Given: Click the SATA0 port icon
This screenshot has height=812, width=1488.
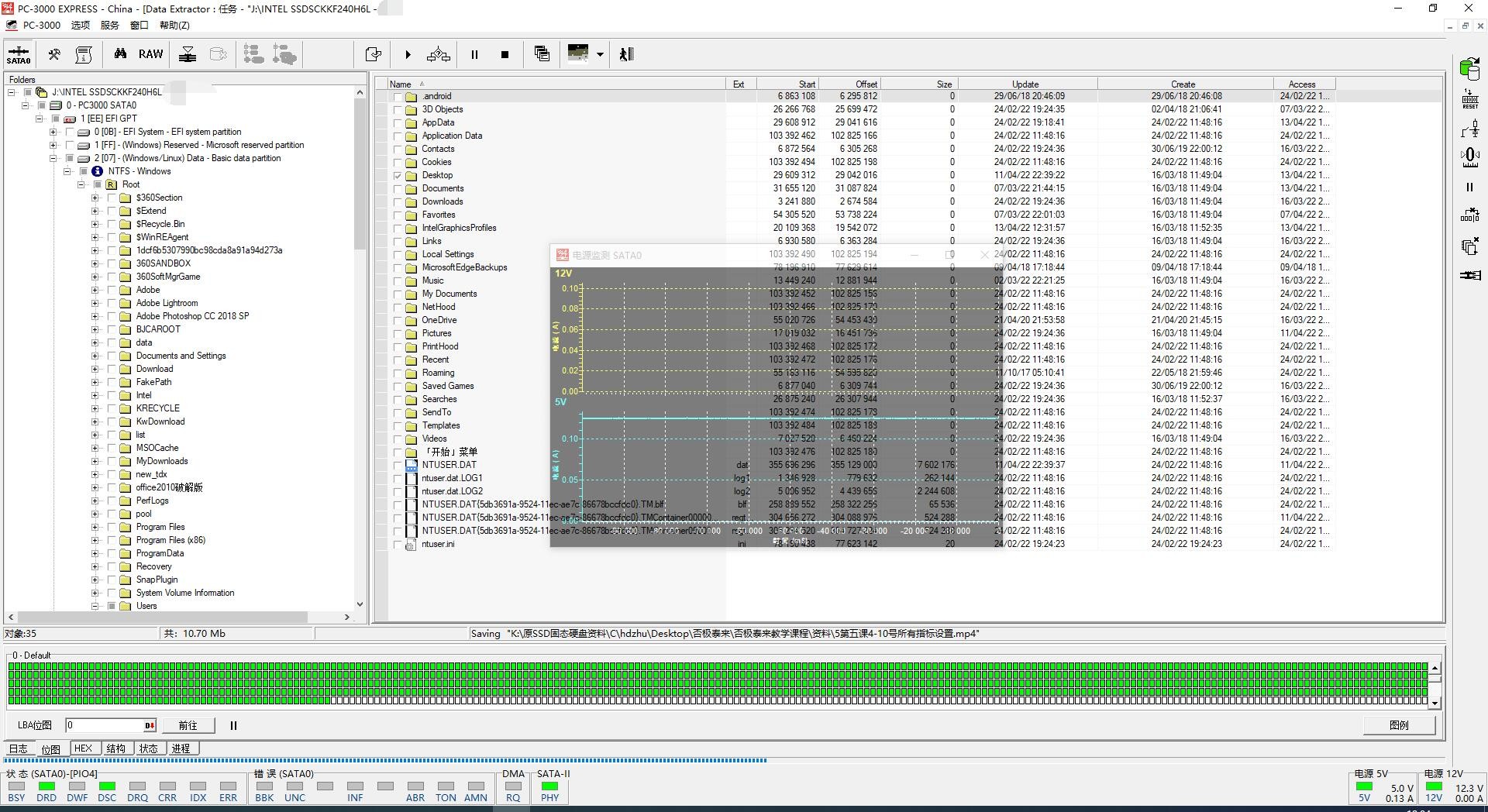Looking at the screenshot, I should coord(18,55).
